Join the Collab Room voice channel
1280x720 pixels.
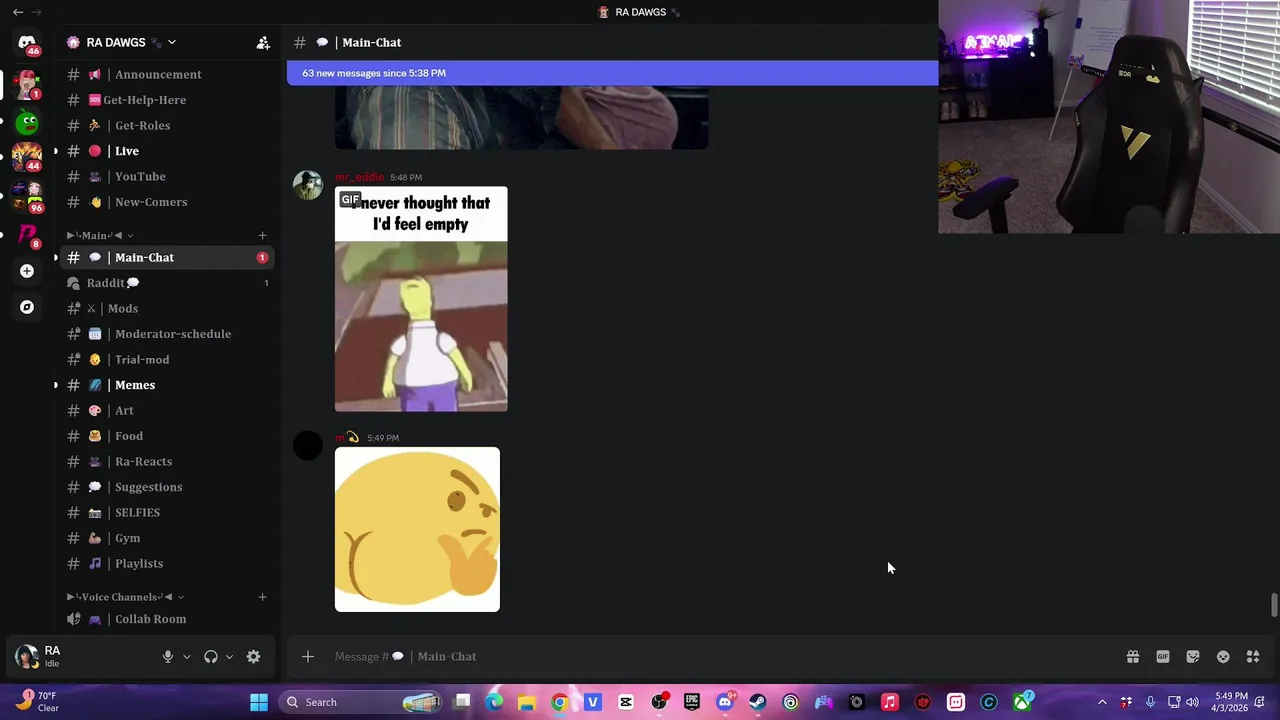coord(167,619)
